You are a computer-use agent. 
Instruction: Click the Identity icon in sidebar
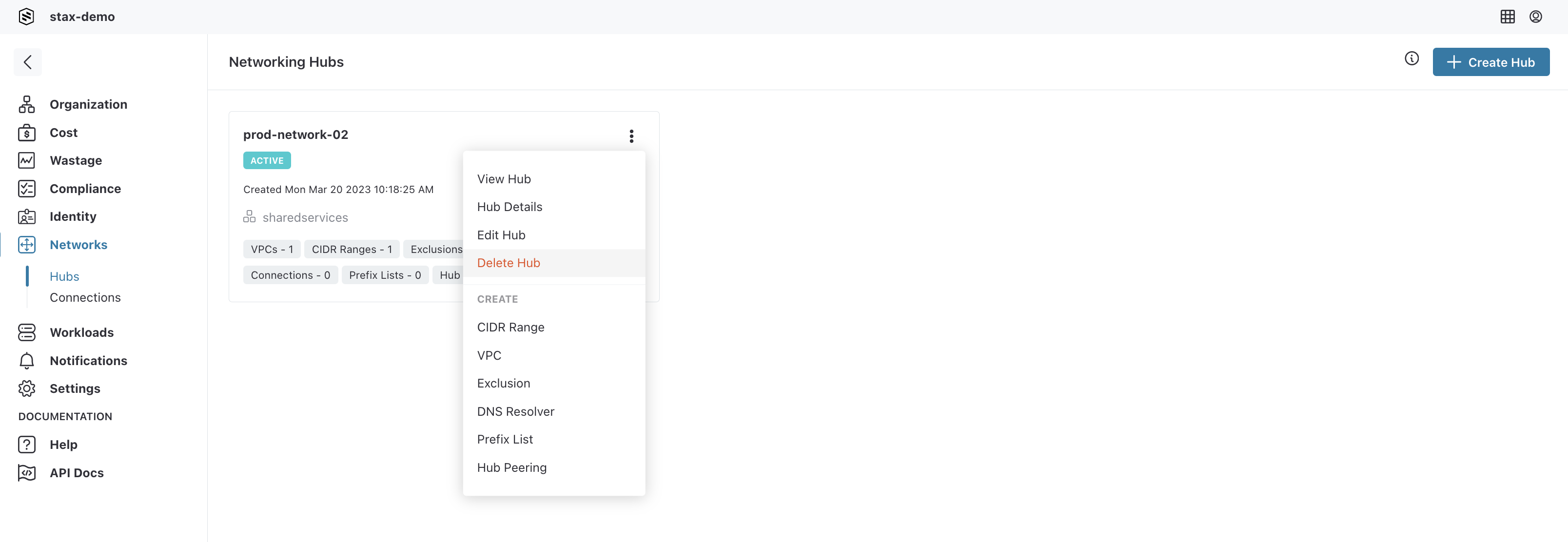tap(28, 216)
